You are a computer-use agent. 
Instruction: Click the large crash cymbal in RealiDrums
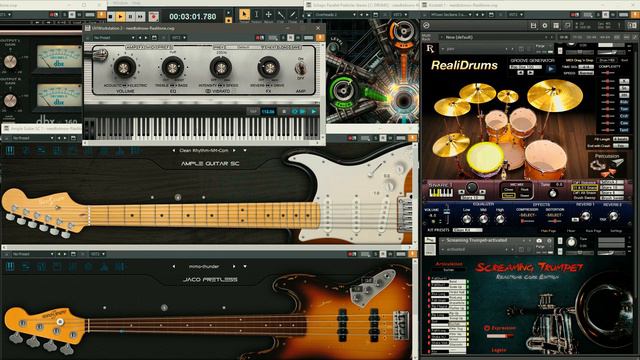point(554,96)
